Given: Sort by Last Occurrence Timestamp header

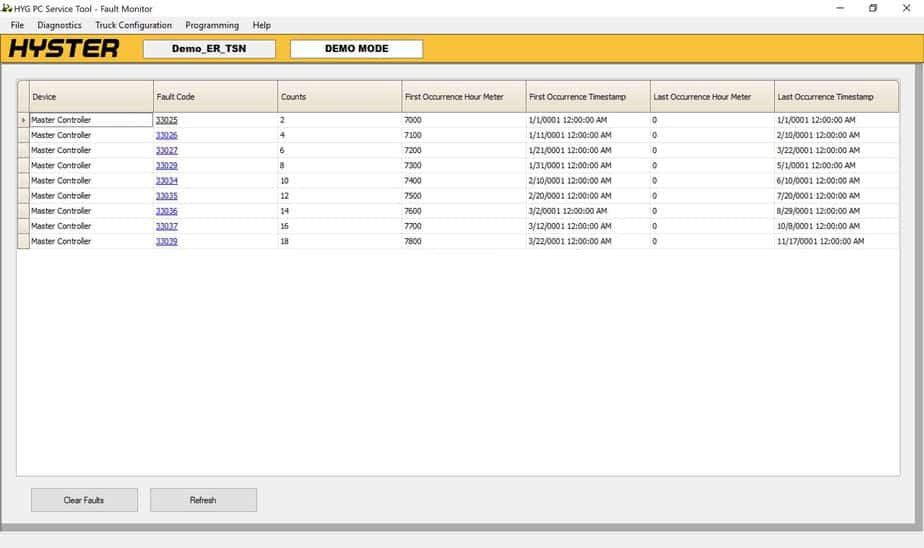Looking at the screenshot, I should [x=836, y=97].
